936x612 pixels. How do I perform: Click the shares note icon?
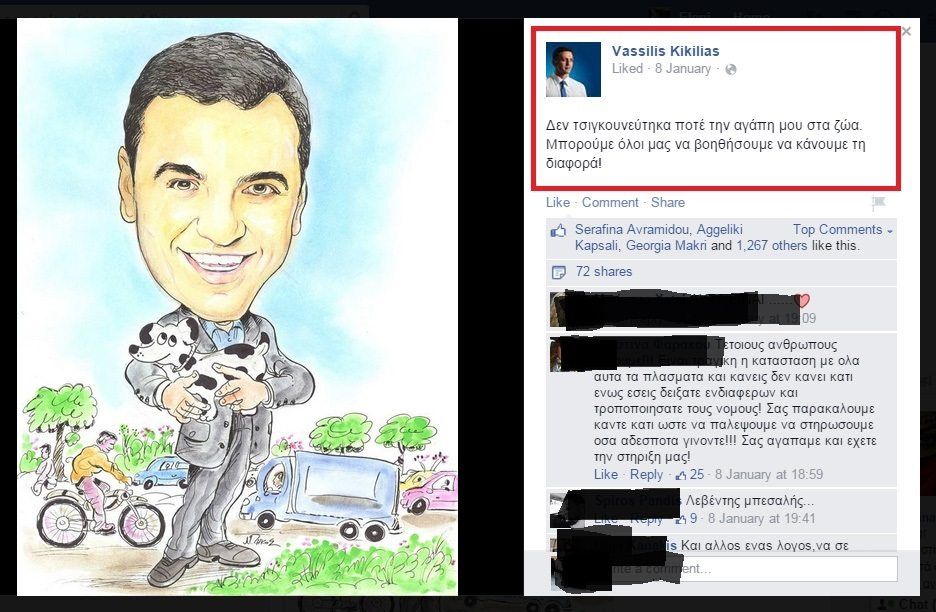(x=559, y=272)
